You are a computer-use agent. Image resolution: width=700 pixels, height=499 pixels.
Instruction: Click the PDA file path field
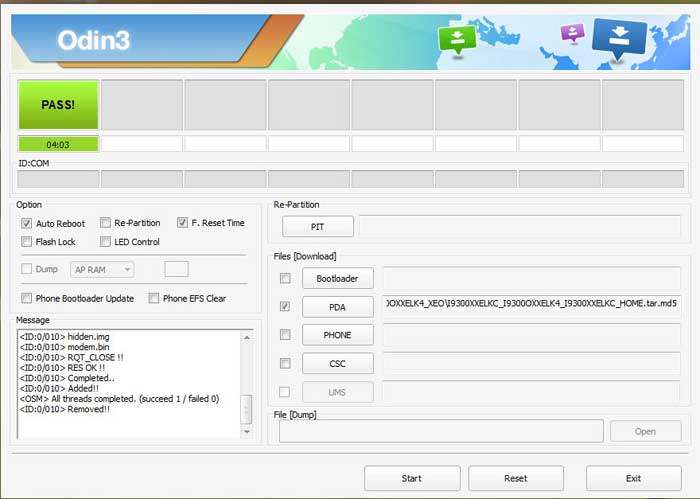click(x=531, y=304)
